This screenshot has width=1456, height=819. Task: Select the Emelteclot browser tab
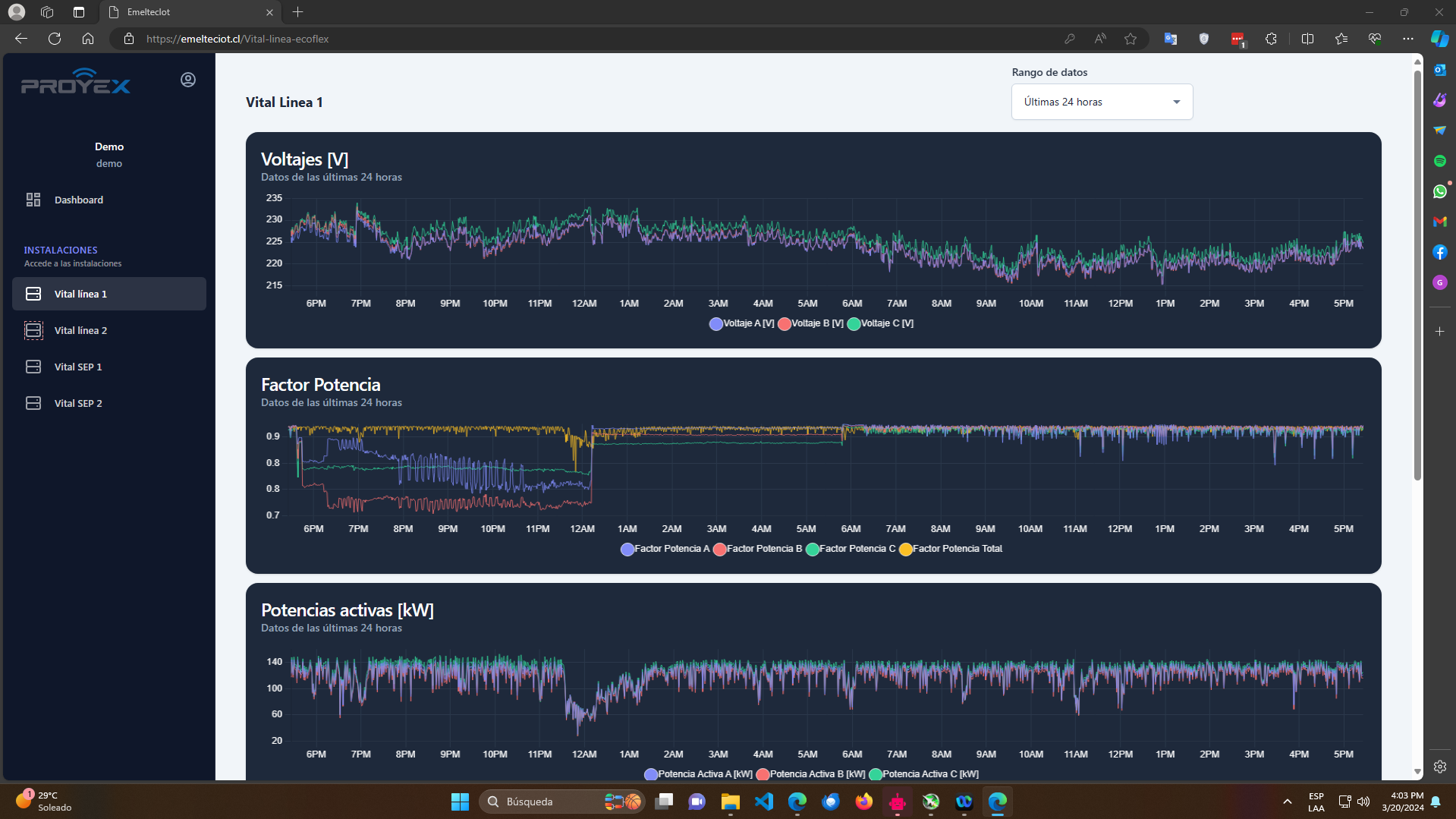pos(190,12)
